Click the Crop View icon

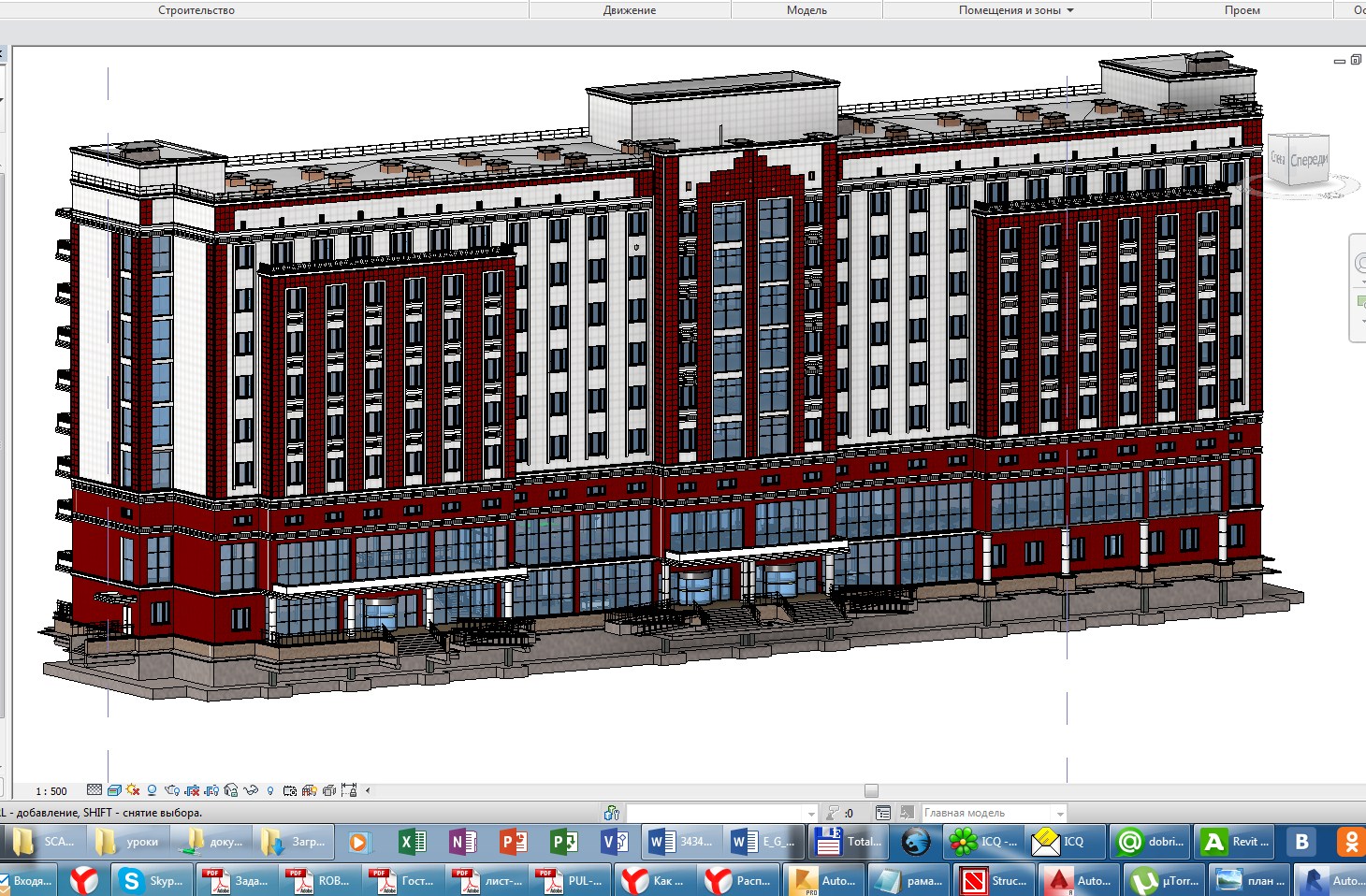[x=192, y=790]
